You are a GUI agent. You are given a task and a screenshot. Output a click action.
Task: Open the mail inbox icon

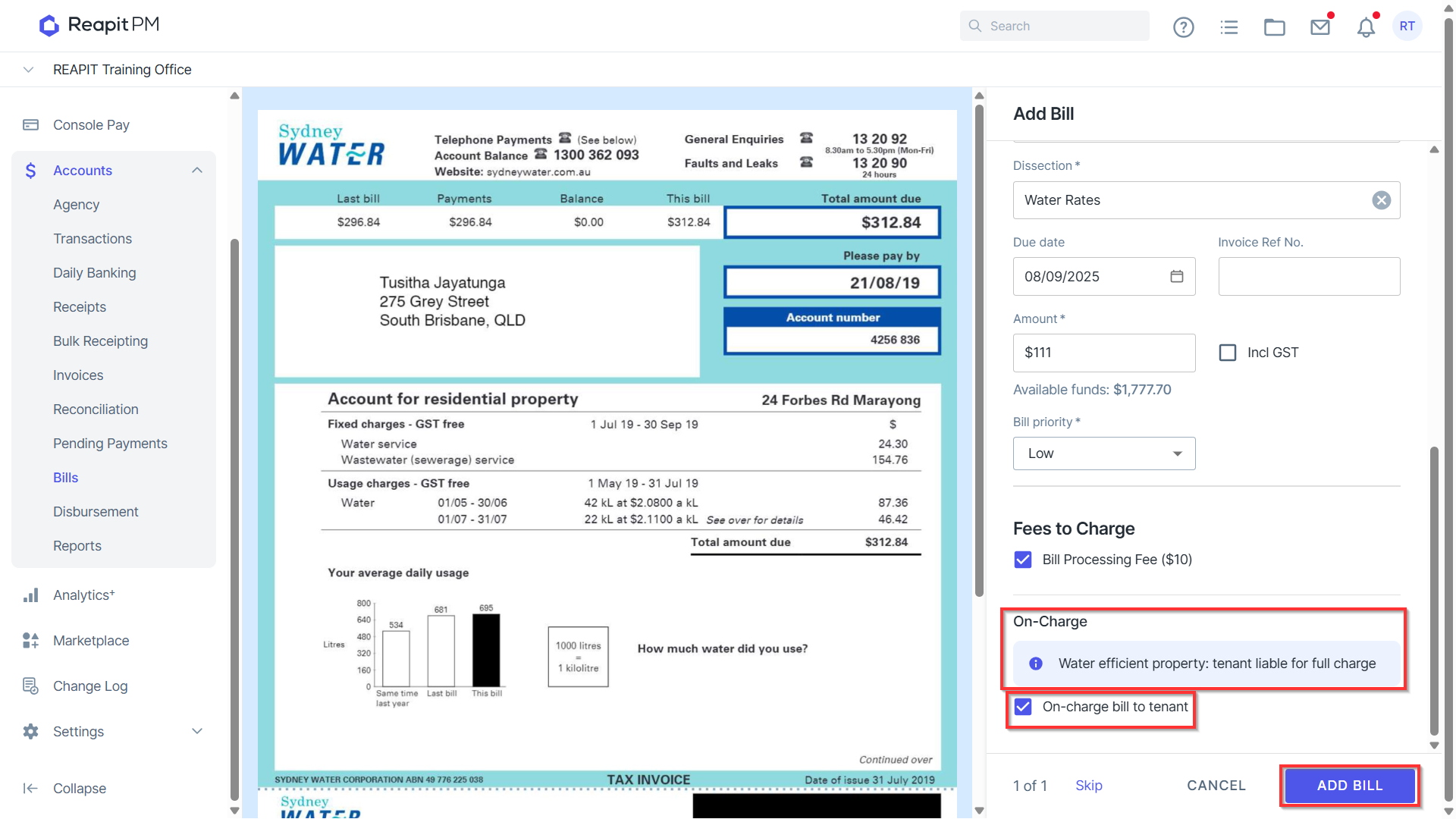click(1320, 27)
